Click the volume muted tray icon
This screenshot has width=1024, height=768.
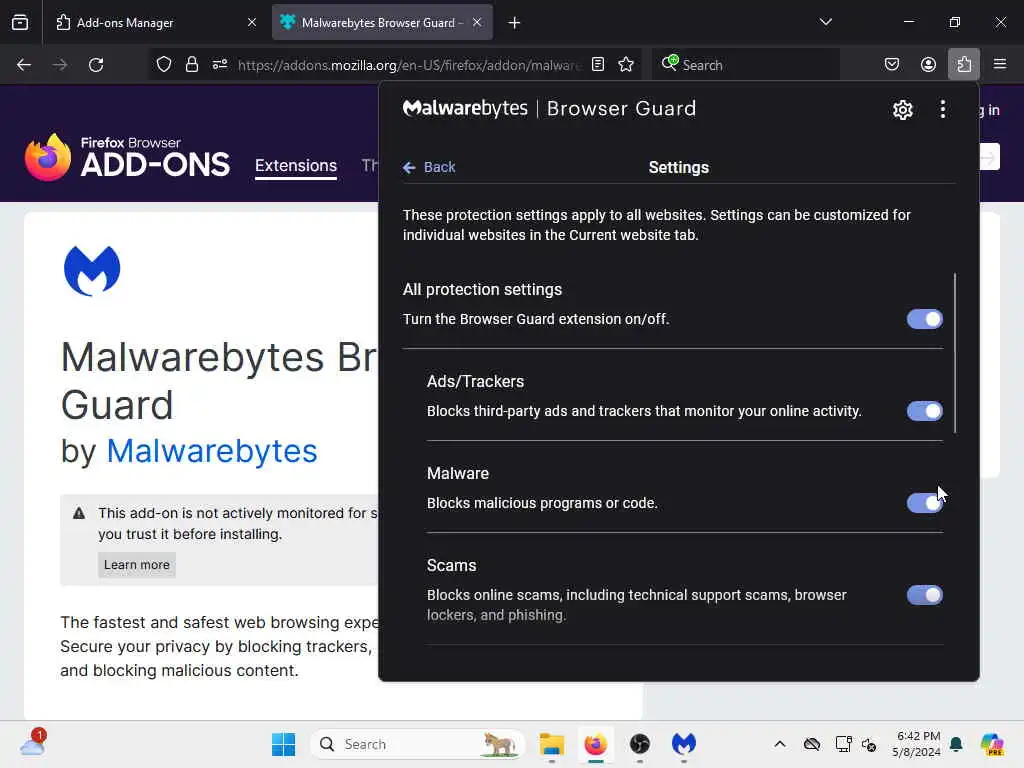pos(869,744)
